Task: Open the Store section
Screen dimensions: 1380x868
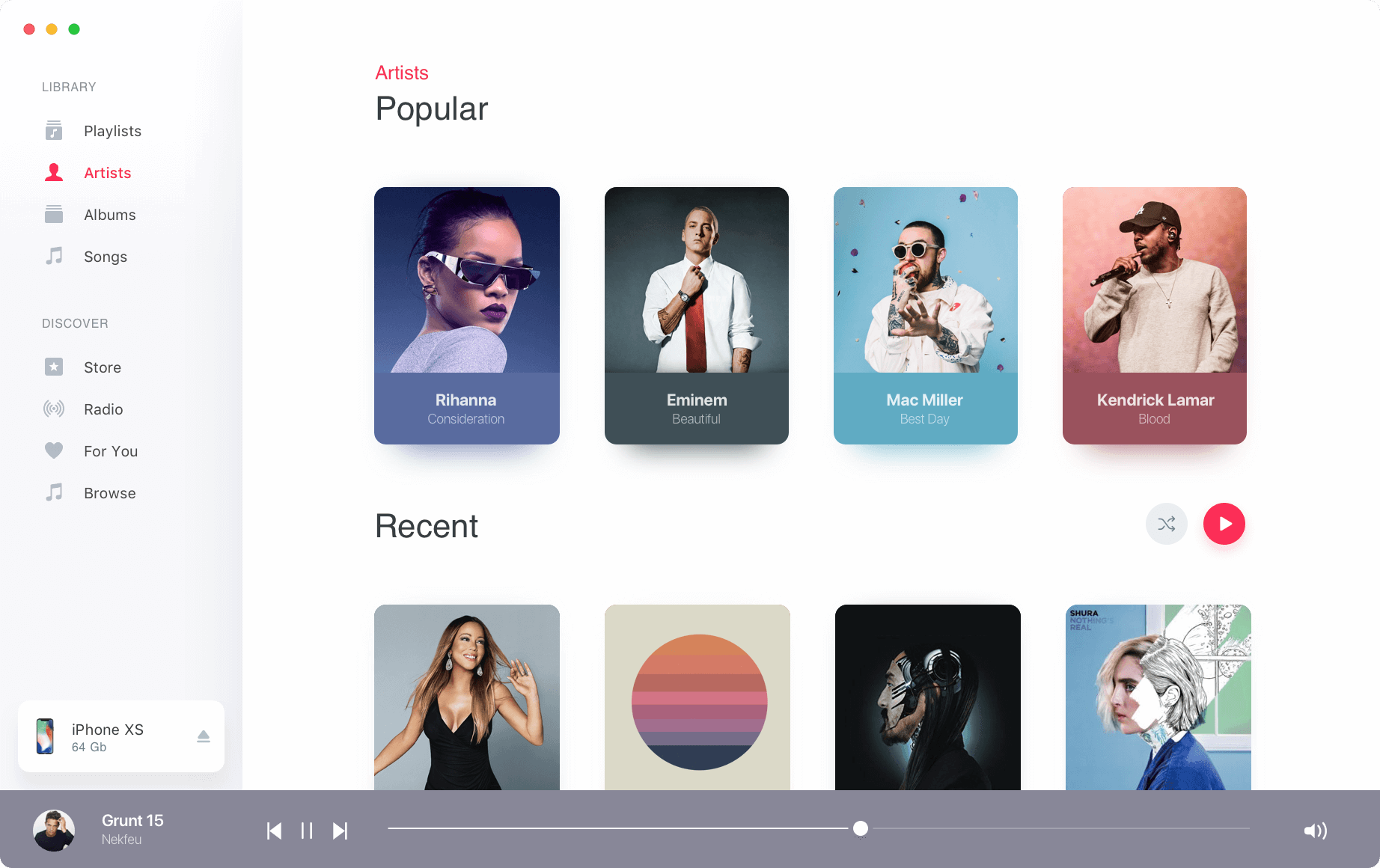Action: 102,367
